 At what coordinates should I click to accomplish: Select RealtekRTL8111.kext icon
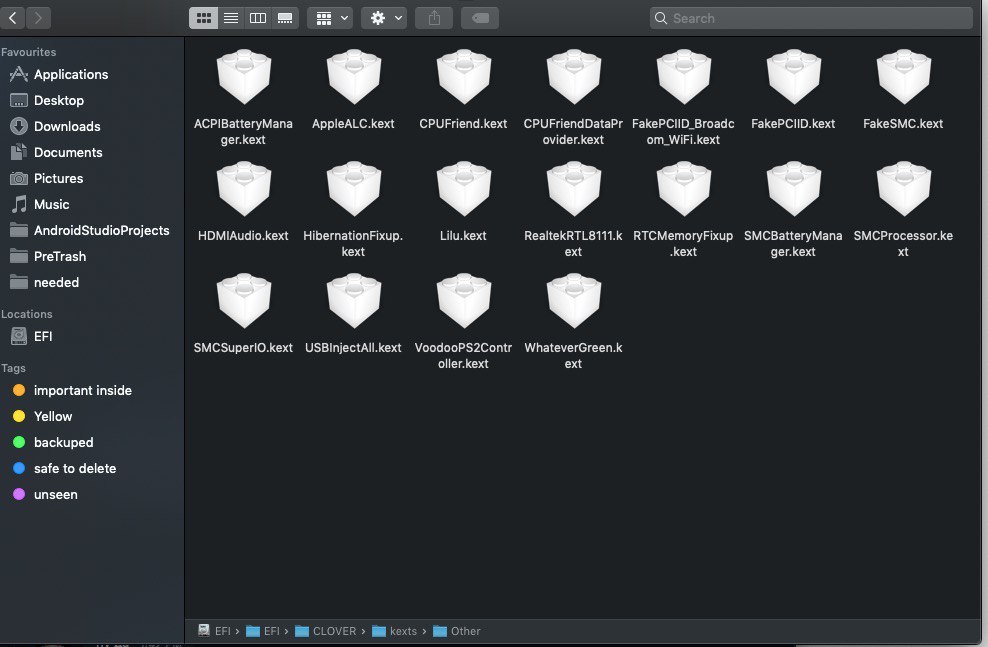[x=573, y=189]
